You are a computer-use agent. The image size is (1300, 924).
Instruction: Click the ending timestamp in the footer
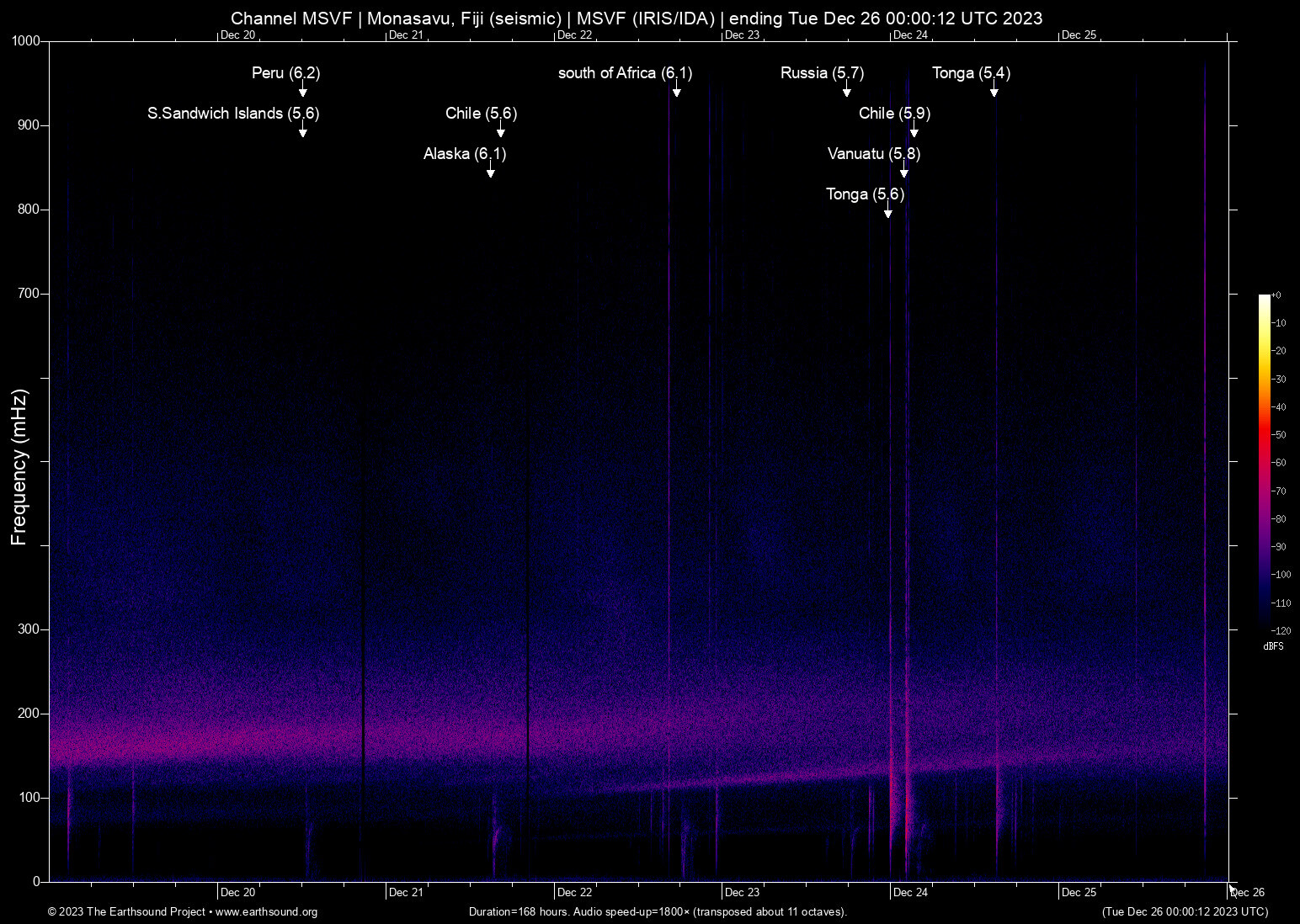pos(1184,912)
